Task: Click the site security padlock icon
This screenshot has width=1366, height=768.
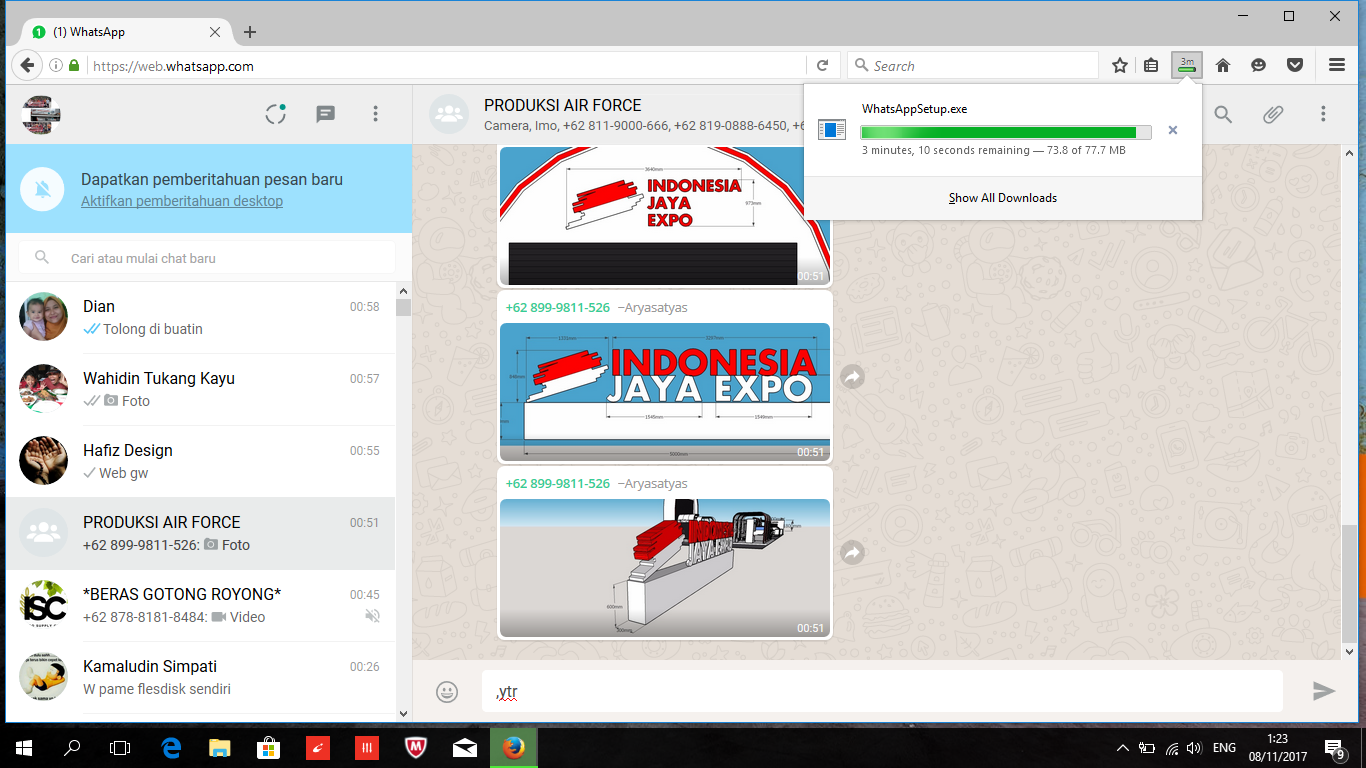Action: [74, 66]
